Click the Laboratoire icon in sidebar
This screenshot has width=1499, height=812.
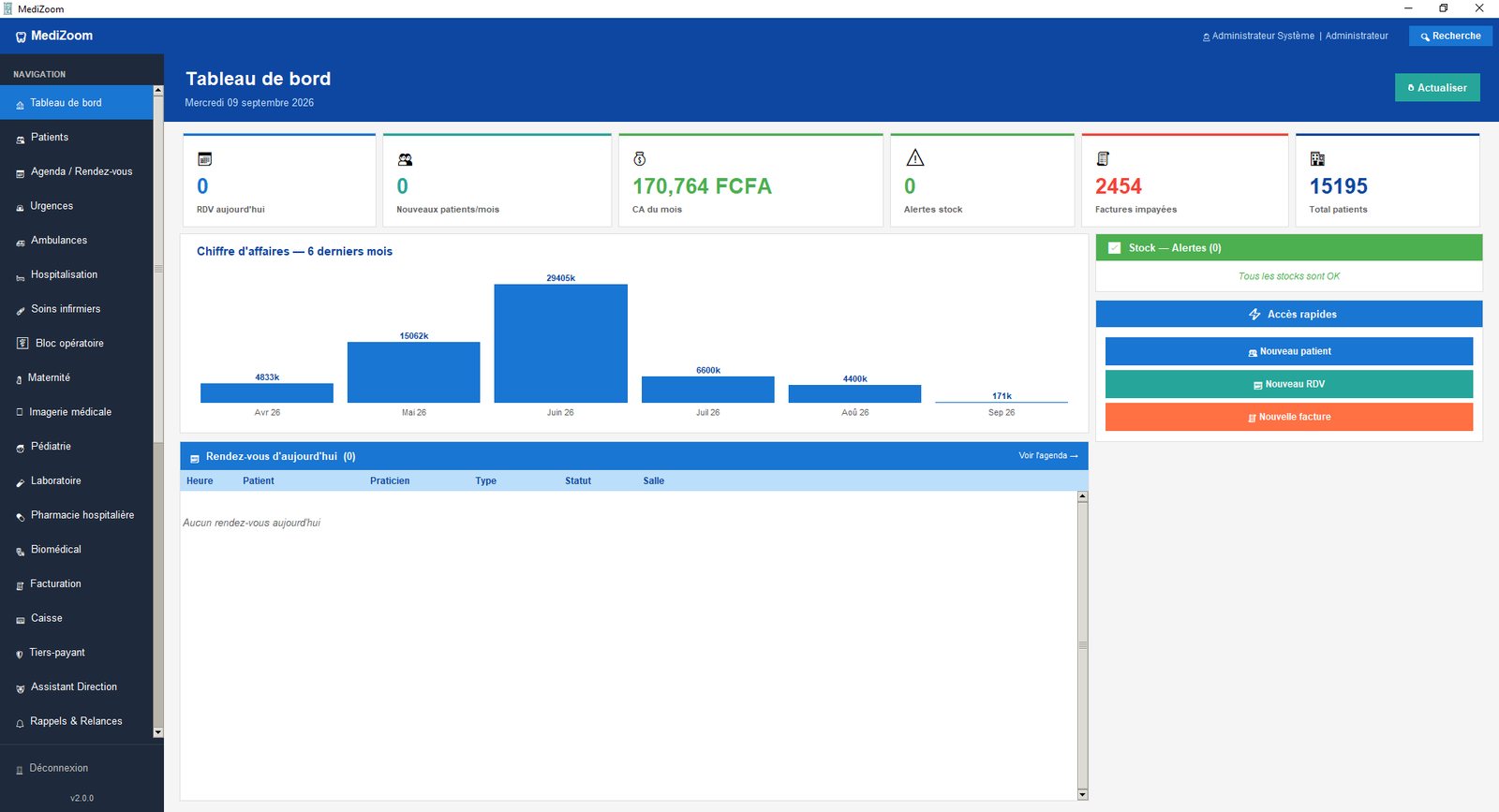[x=21, y=482]
